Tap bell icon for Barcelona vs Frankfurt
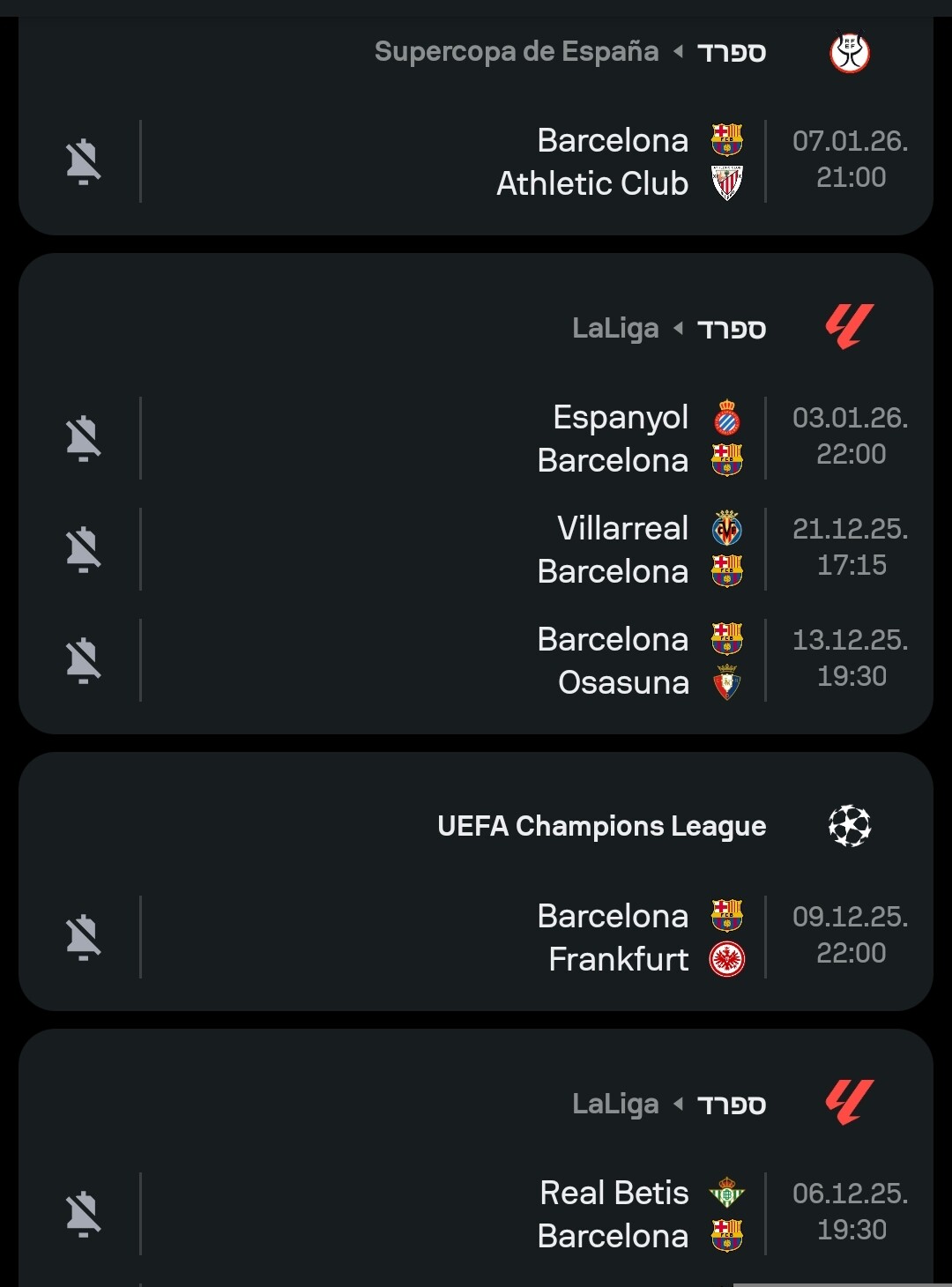 [x=84, y=937]
